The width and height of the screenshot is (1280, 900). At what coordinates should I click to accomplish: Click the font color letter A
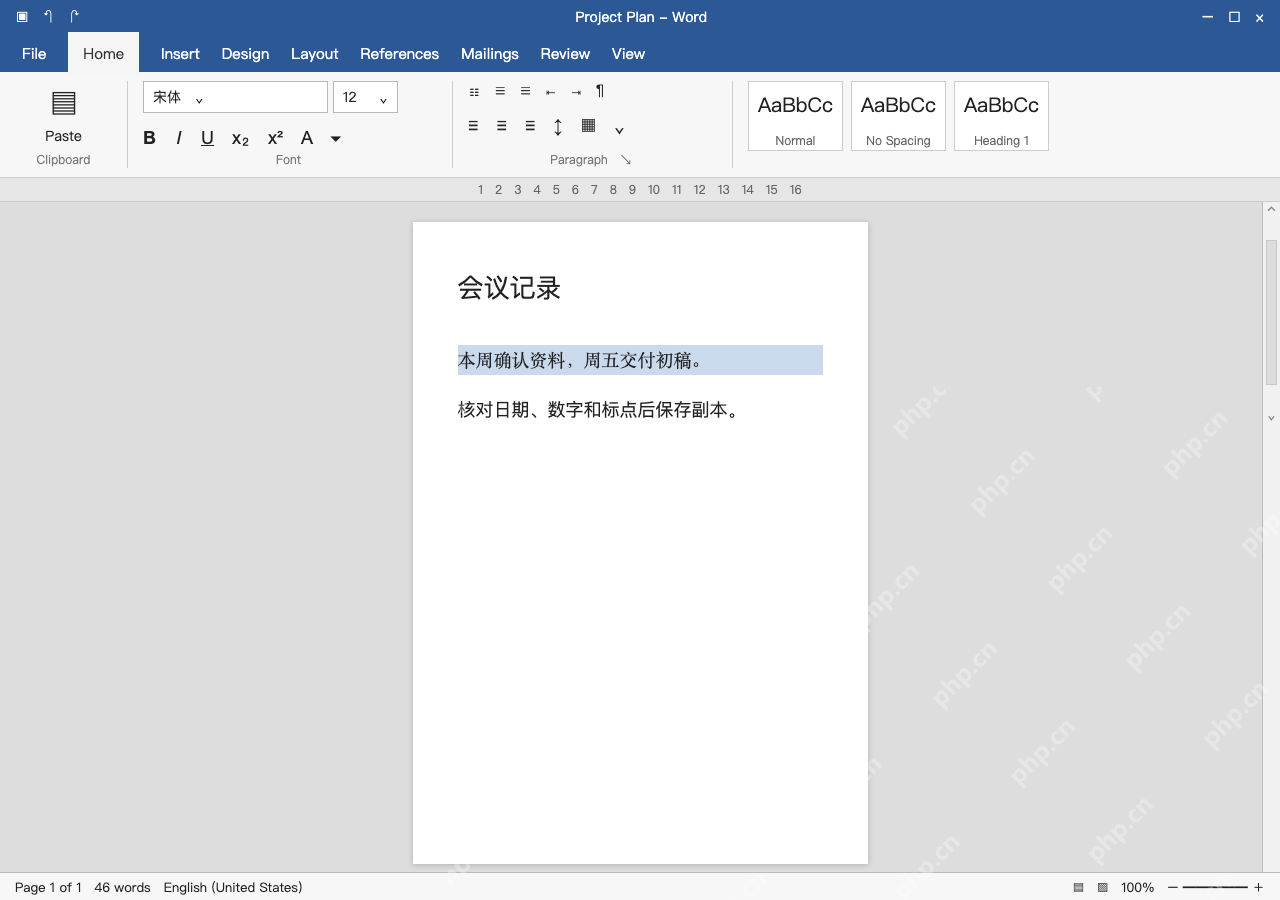click(x=307, y=138)
